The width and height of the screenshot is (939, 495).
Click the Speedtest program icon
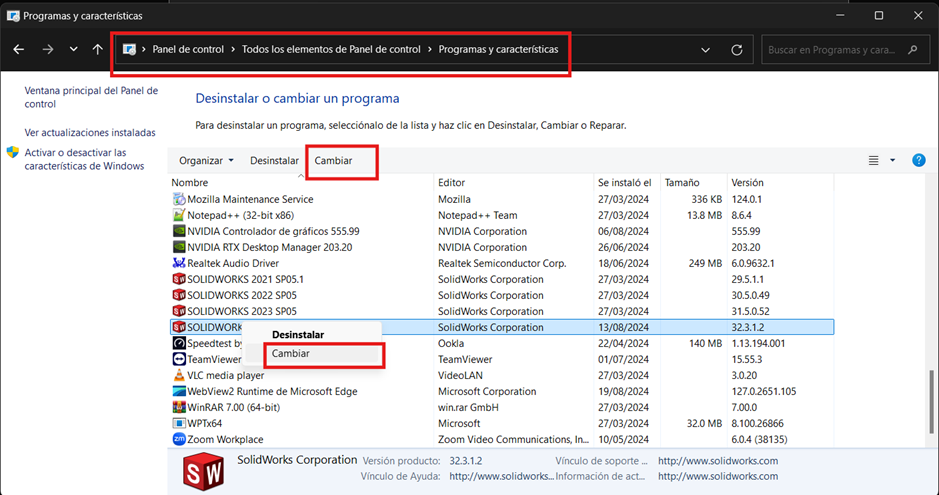[178, 344]
